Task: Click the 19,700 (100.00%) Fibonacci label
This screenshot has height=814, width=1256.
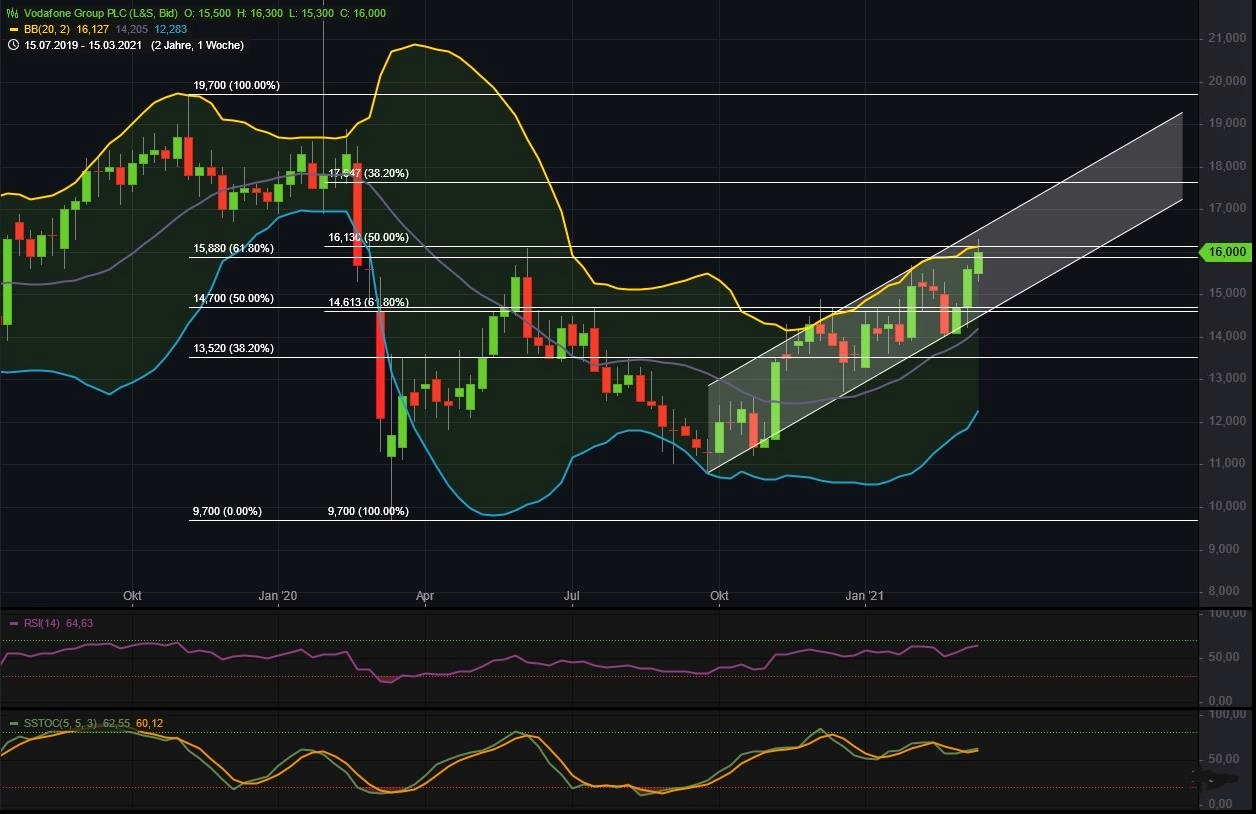Action: [236, 86]
